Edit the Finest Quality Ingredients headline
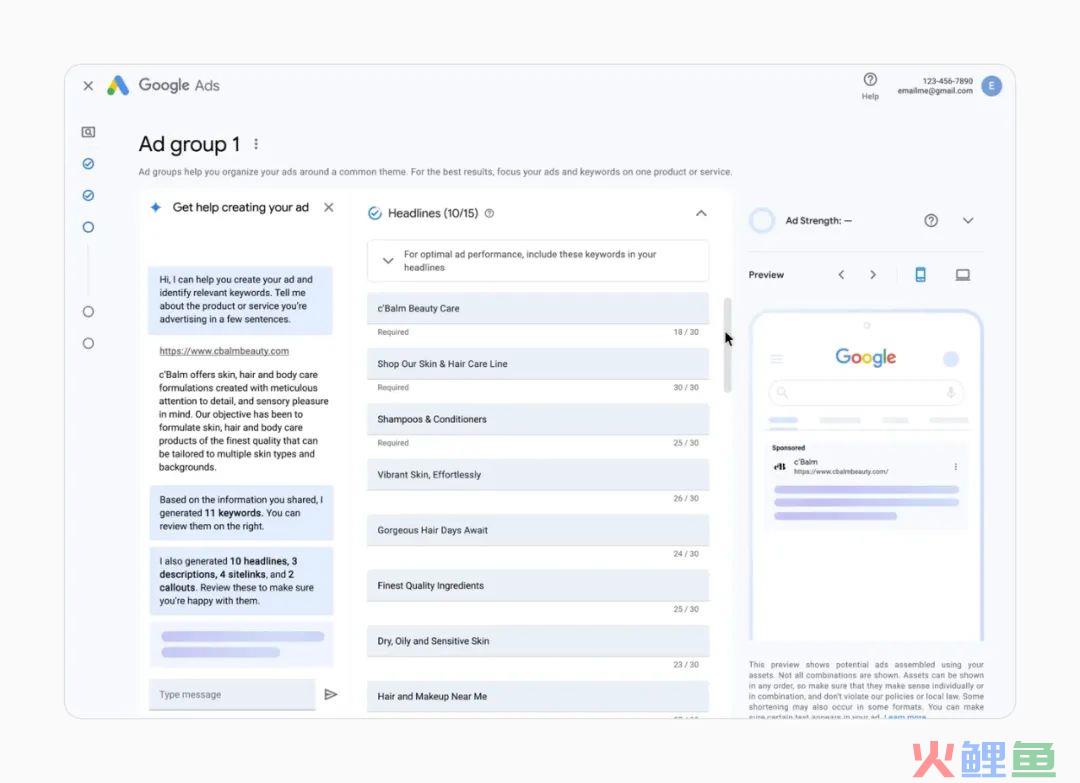The height and width of the screenshot is (783, 1080). click(x=538, y=585)
